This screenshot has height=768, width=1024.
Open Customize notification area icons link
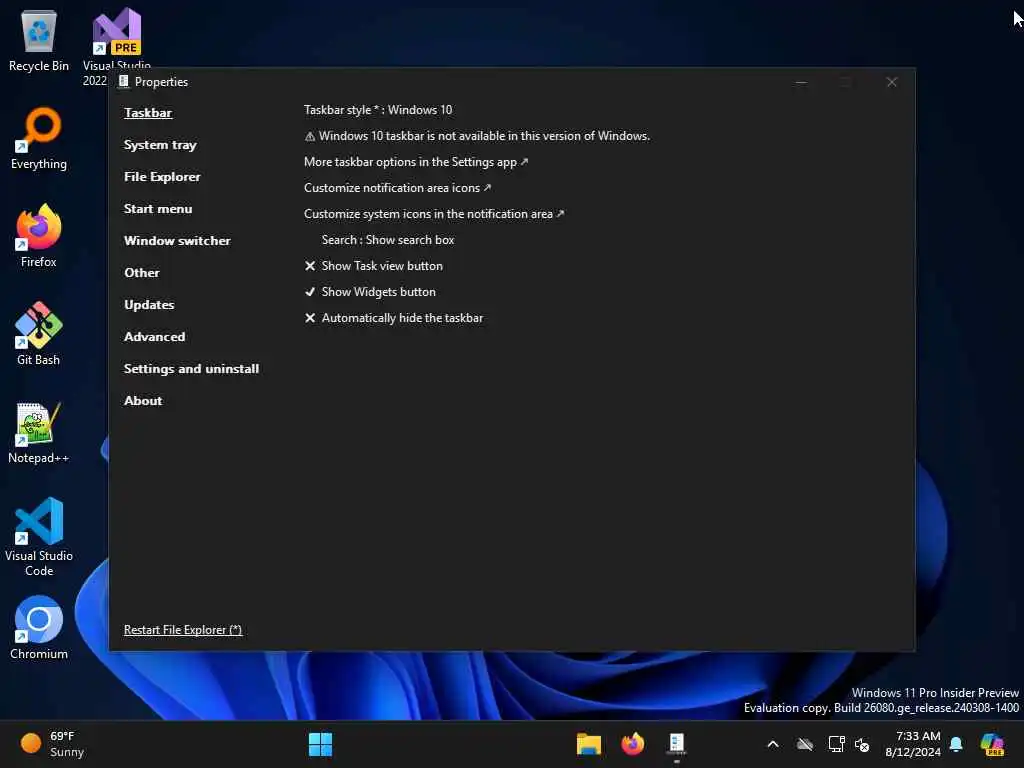[397, 188]
